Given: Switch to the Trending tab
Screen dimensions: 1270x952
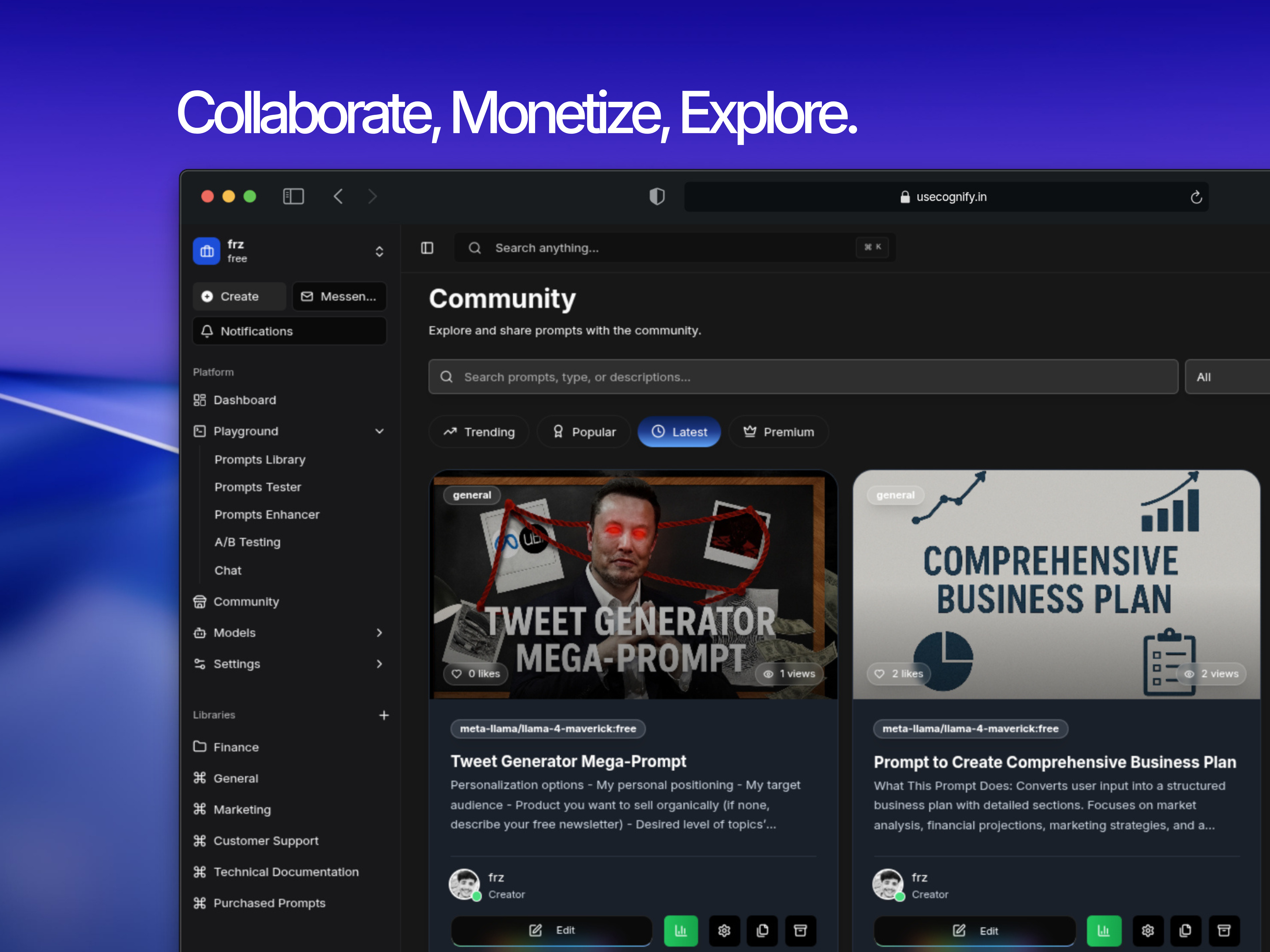Looking at the screenshot, I should click(479, 432).
